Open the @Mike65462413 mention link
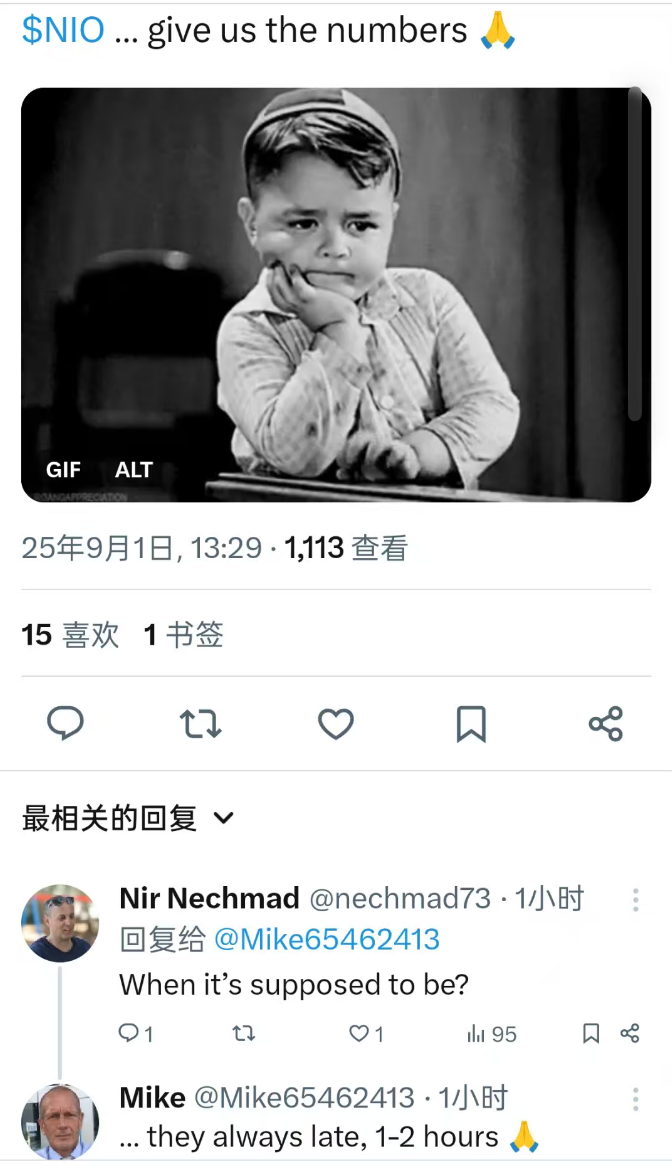Screen dimensions: 672x1174 327,939
